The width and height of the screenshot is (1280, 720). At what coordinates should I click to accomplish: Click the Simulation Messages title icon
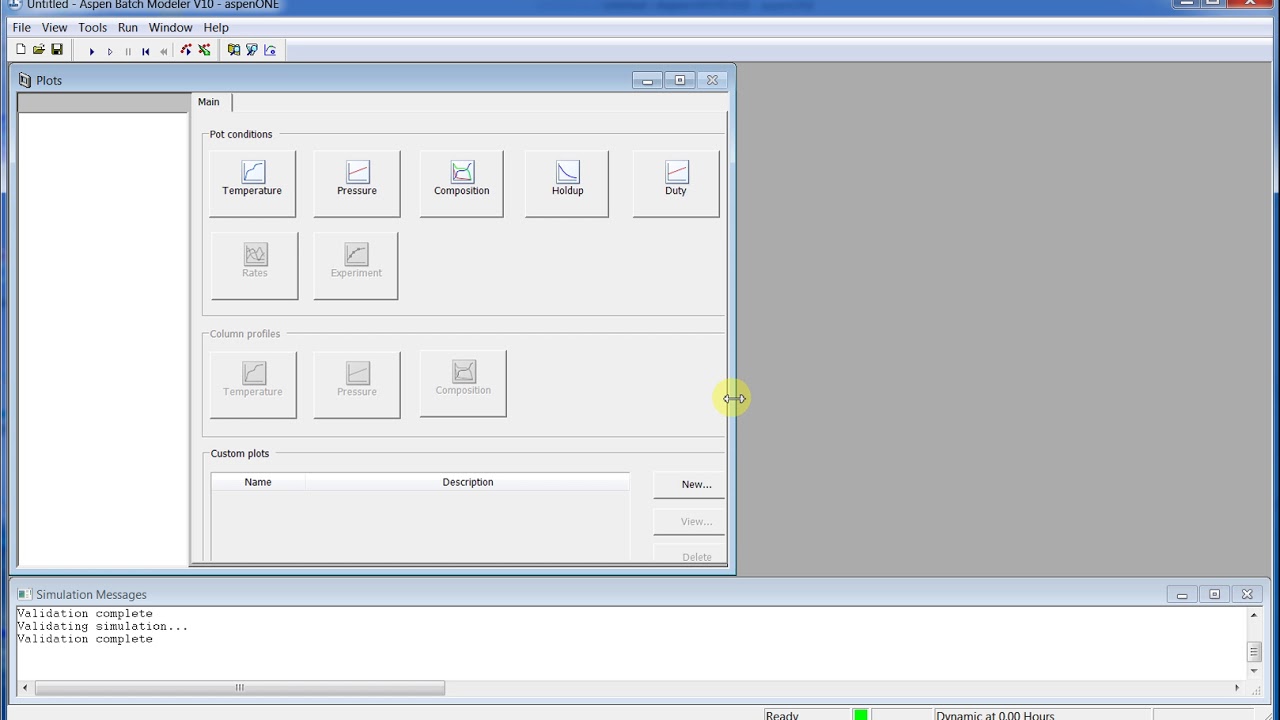(25, 594)
